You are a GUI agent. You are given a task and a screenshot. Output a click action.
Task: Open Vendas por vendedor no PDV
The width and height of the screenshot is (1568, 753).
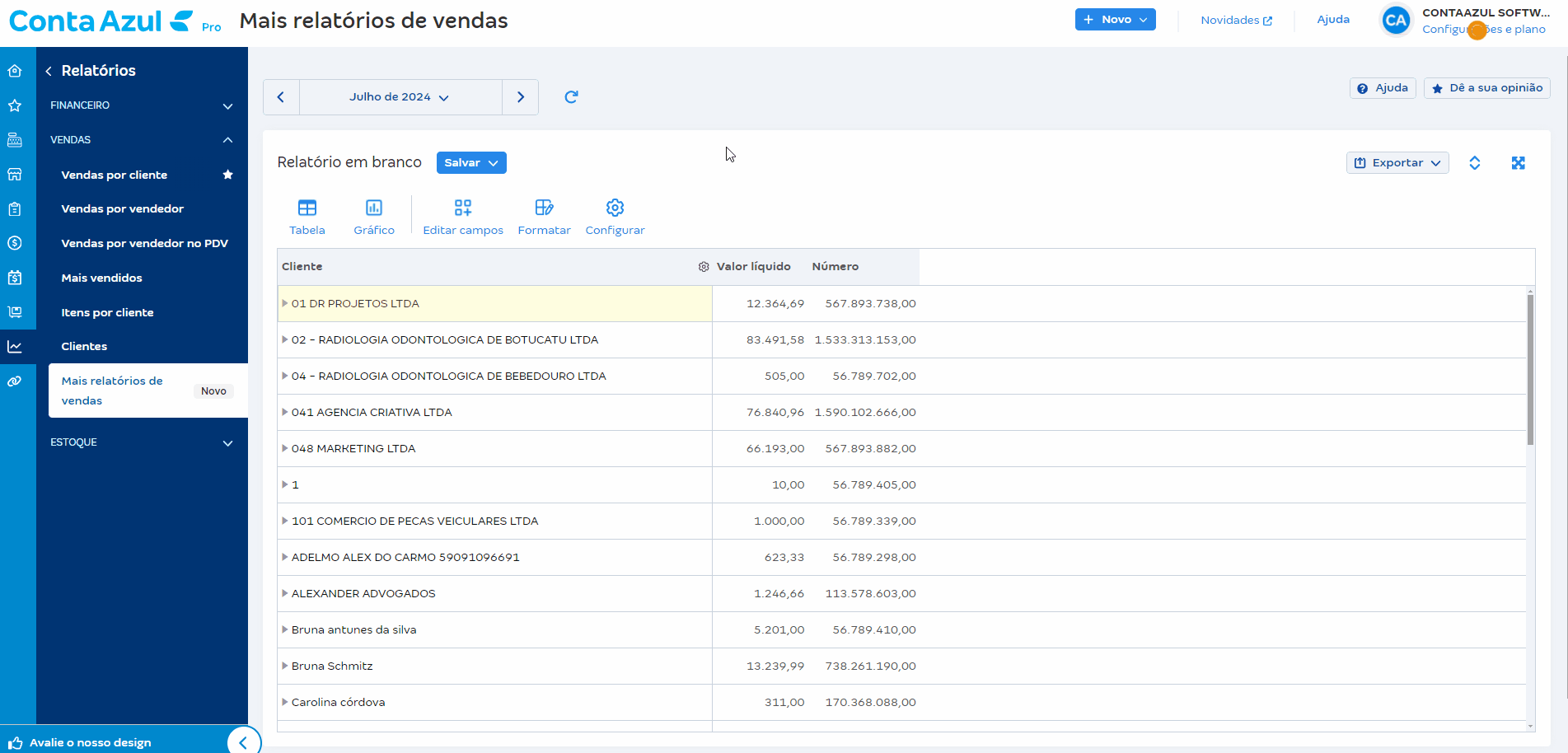(x=145, y=244)
